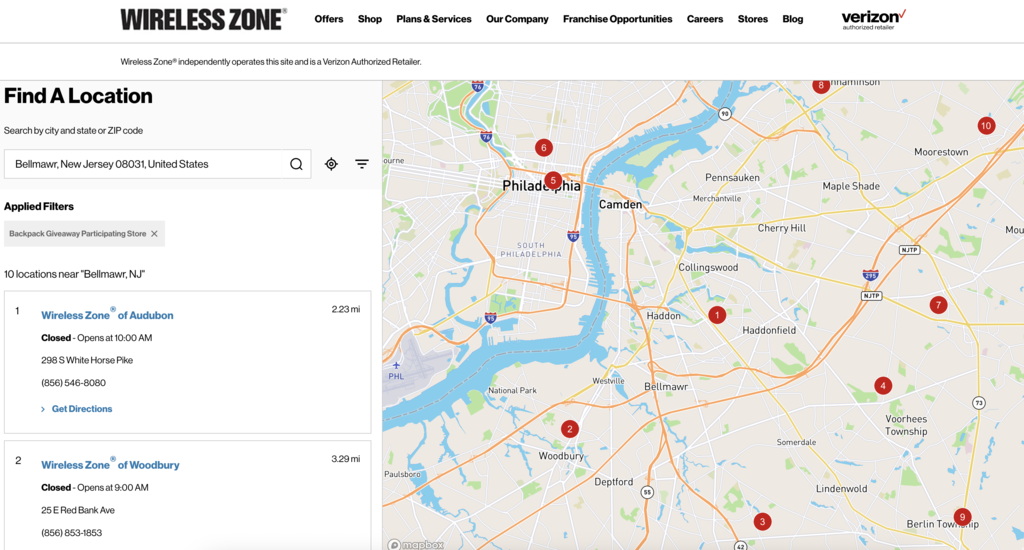This screenshot has width=1024, height=550.
Task: Select map marker 3 south of Deptford
Action: (762, 521)
